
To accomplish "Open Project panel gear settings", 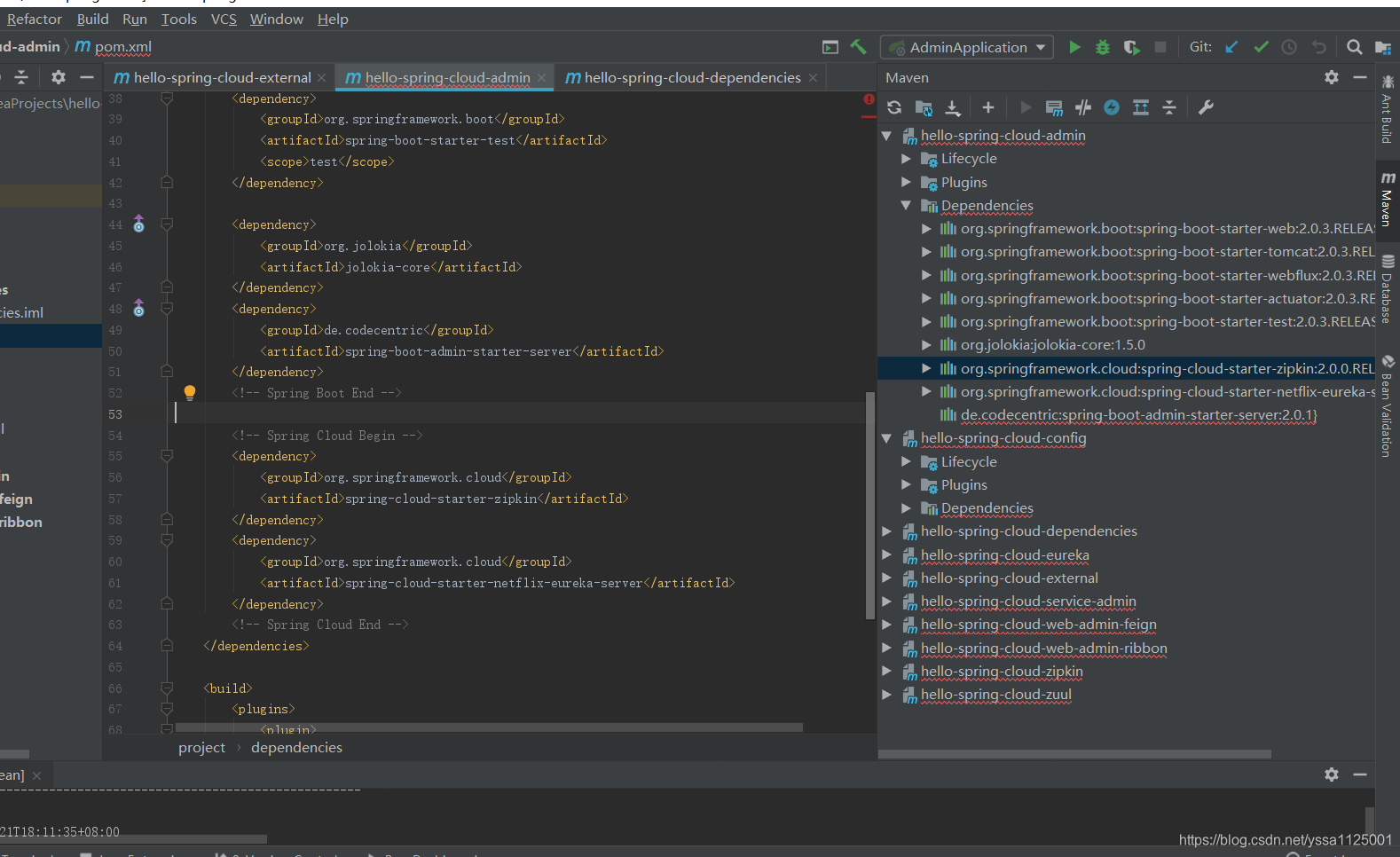I will (59, 77).
